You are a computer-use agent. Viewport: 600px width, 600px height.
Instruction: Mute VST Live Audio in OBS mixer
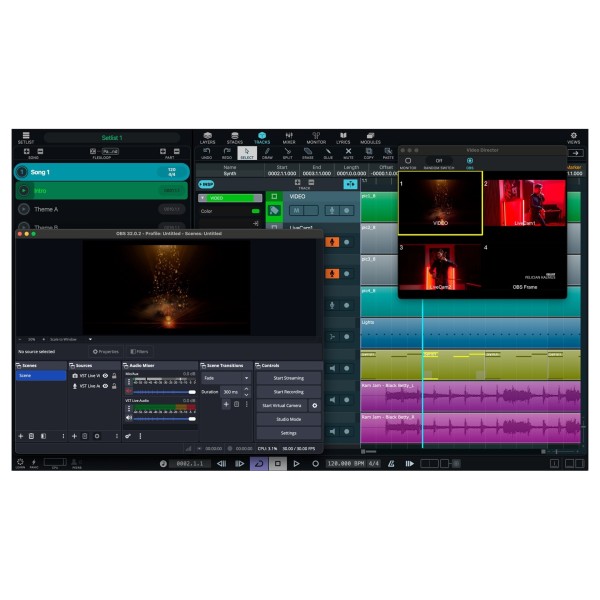coord(129,418)
